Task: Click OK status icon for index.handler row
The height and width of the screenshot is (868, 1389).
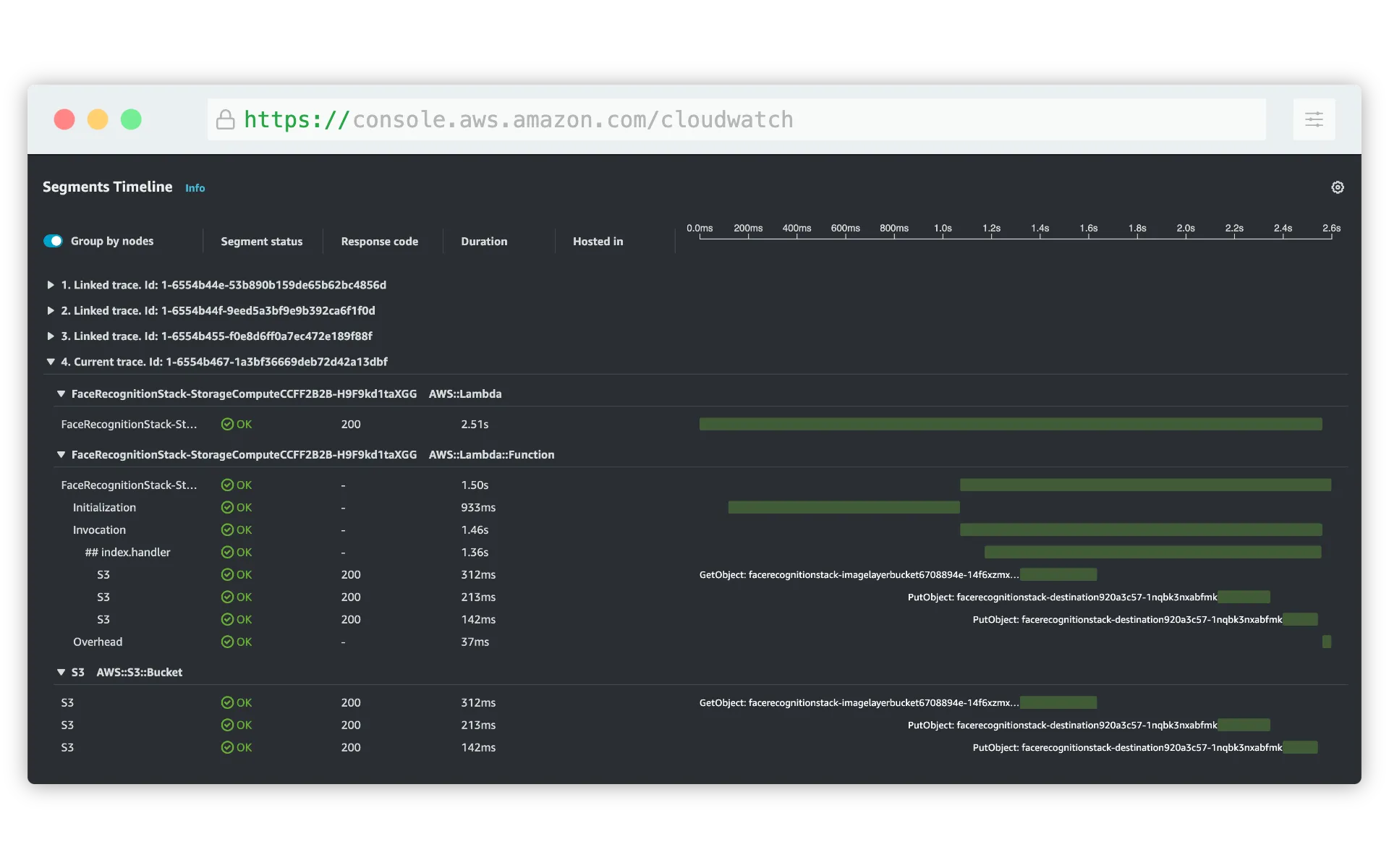Action: [227, 553]
